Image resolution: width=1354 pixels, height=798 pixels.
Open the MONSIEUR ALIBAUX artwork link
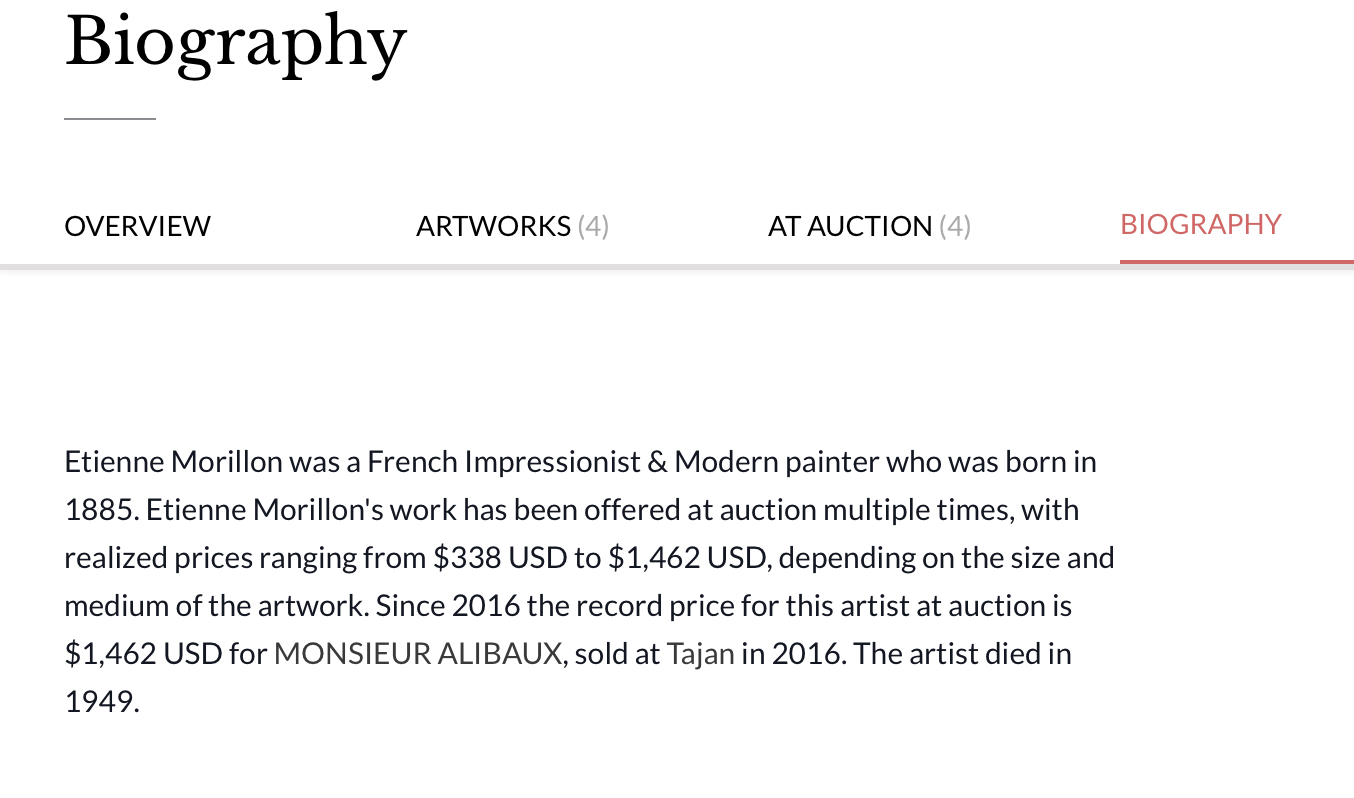click(418, 654)
